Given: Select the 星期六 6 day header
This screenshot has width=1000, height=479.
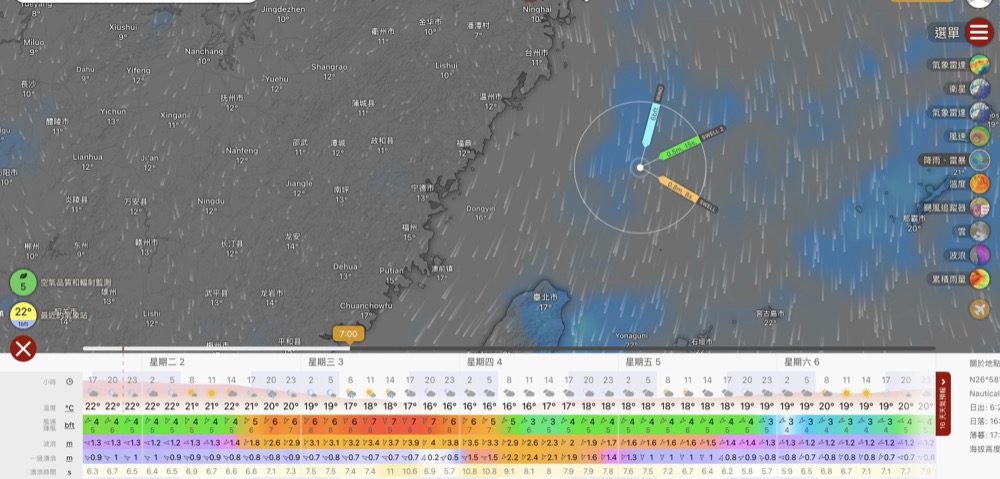Looking at the screenshot, I should tap(801, 362).
